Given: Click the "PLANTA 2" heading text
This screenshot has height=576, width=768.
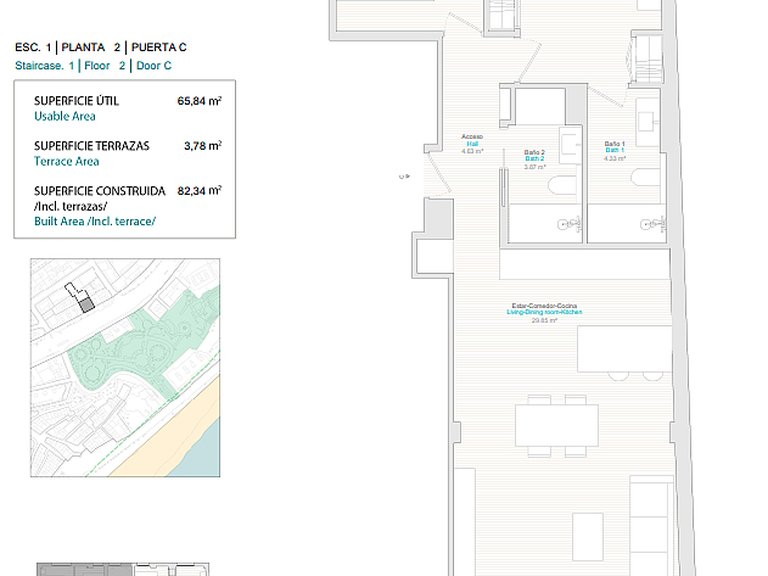Looking at the screenshot, I should pos(91,48).
